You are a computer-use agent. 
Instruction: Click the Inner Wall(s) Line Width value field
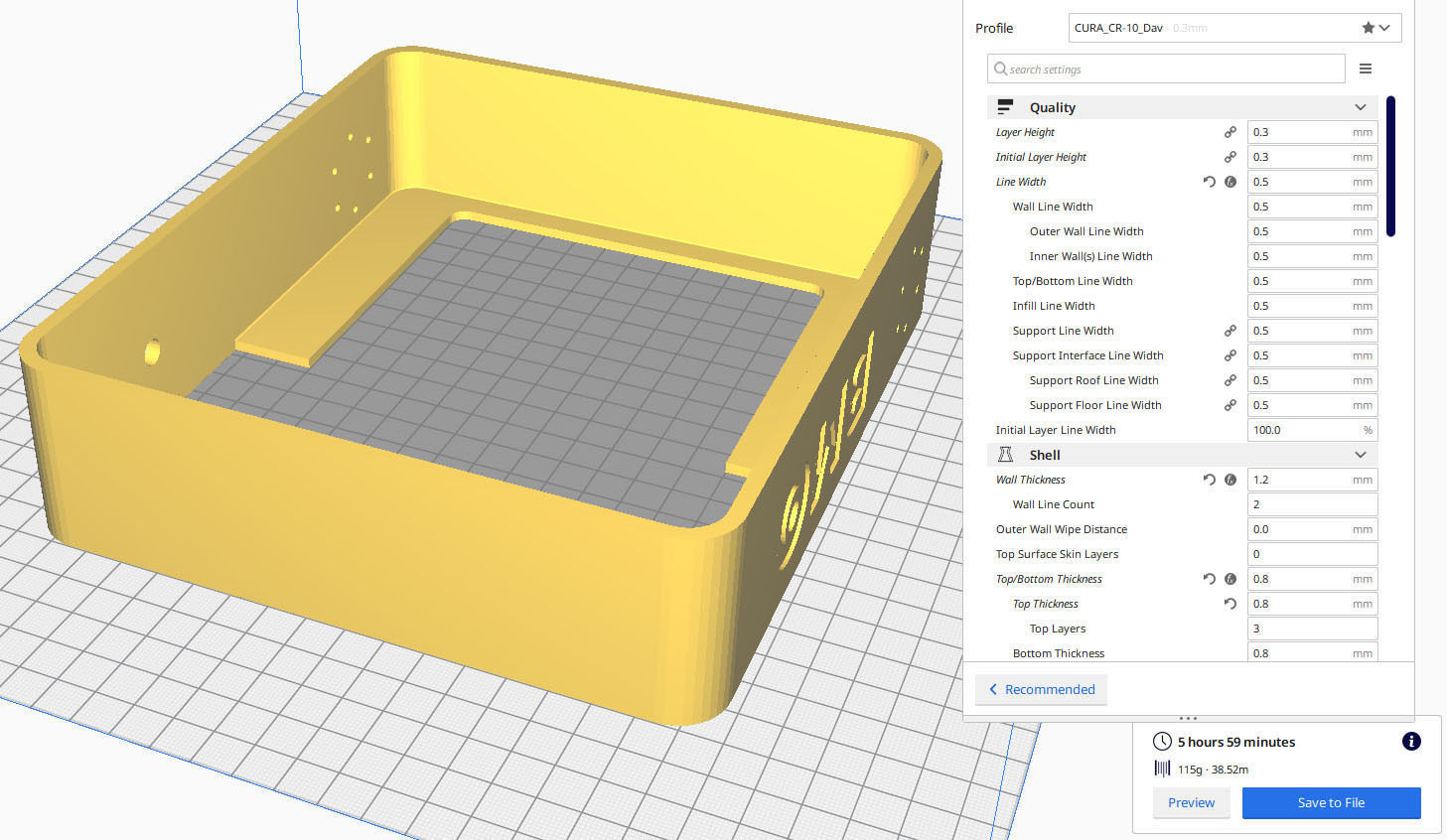pyautogui.click(x=1312, y=256)
